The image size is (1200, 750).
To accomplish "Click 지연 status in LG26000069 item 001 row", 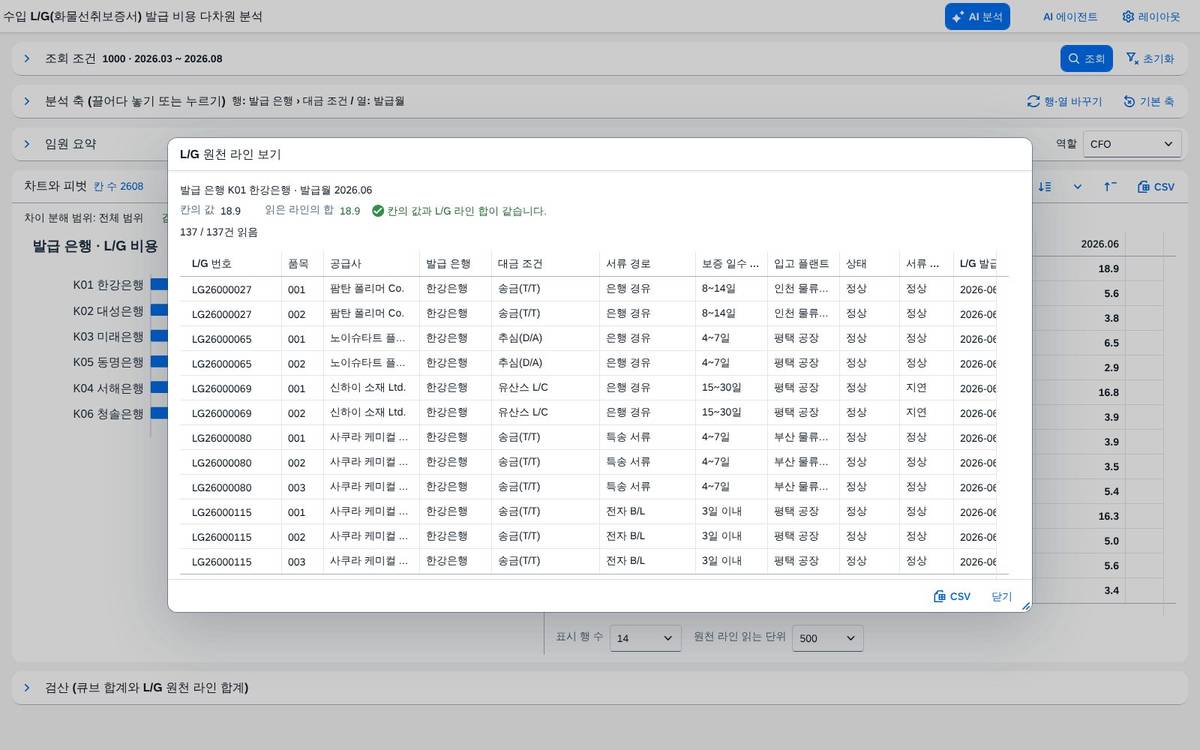I will pos(916,388).
